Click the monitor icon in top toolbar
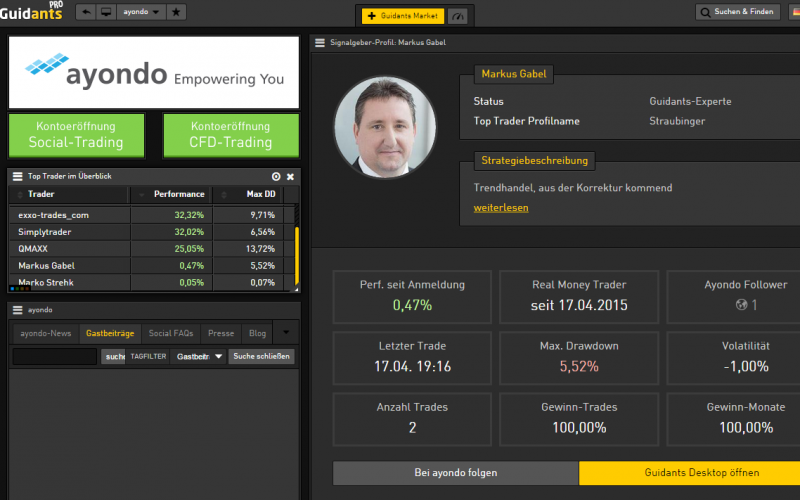The width and height of the screenshot is (800, 500). [106, 12]
